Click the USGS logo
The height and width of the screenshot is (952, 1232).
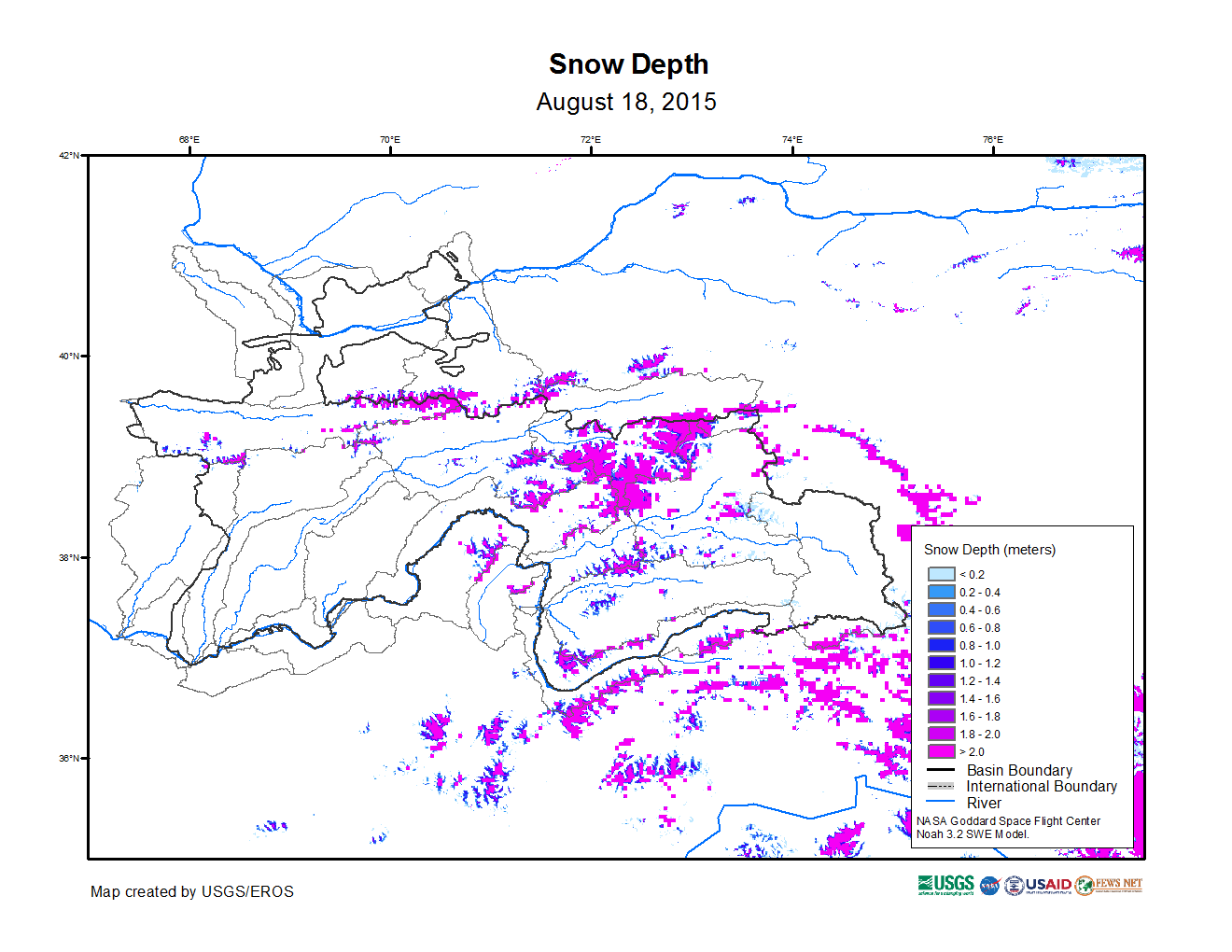pyautogui.click(x=945, y=885)
